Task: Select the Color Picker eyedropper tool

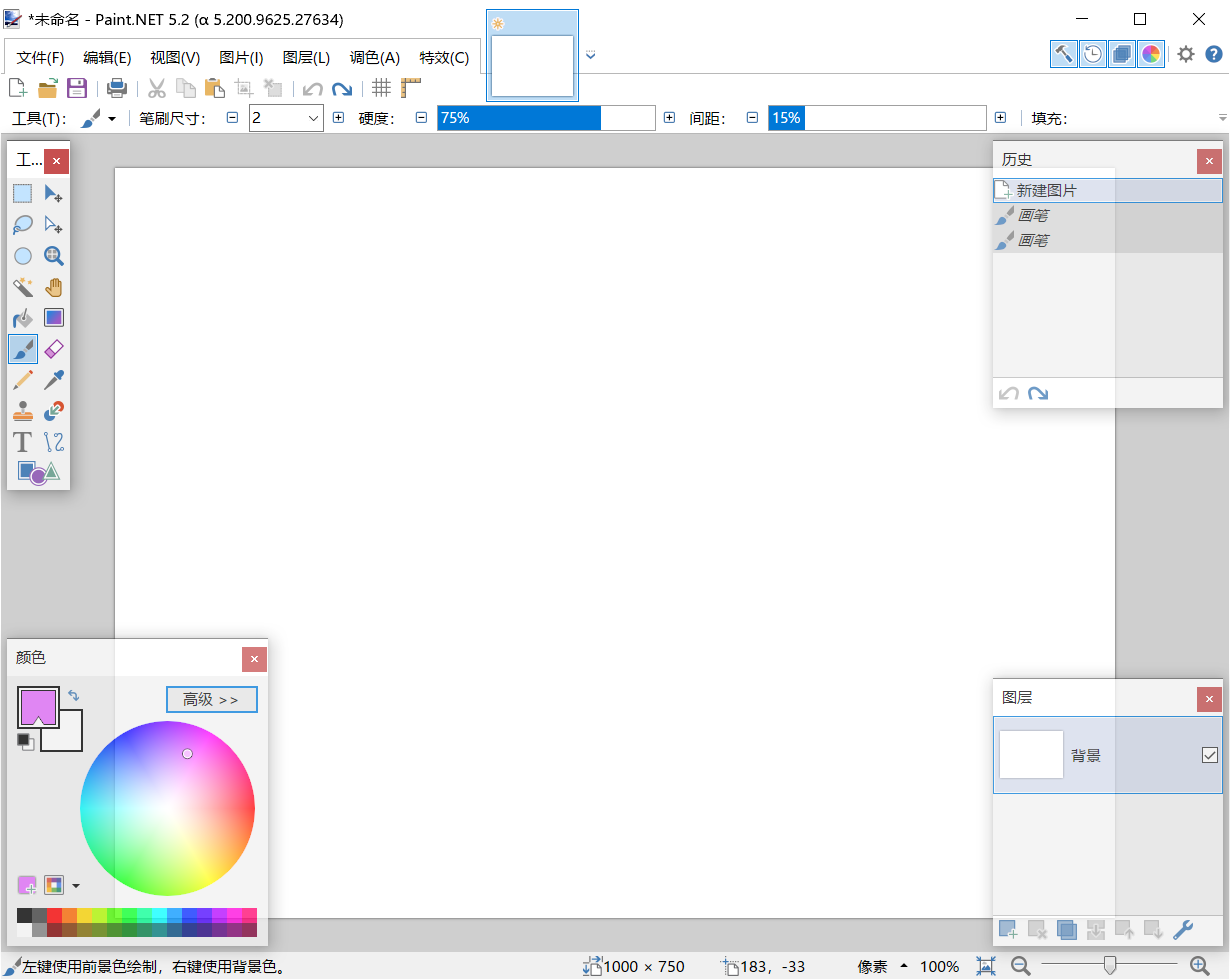Action: [x=54, y=379]
